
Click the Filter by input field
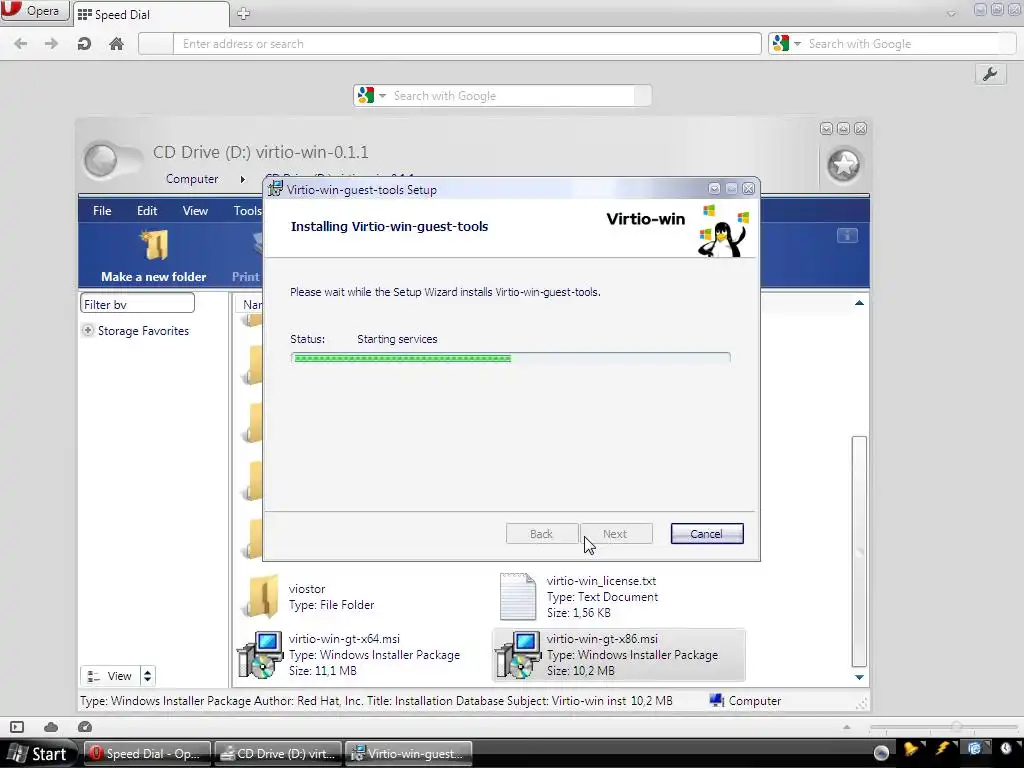[137, 304]
